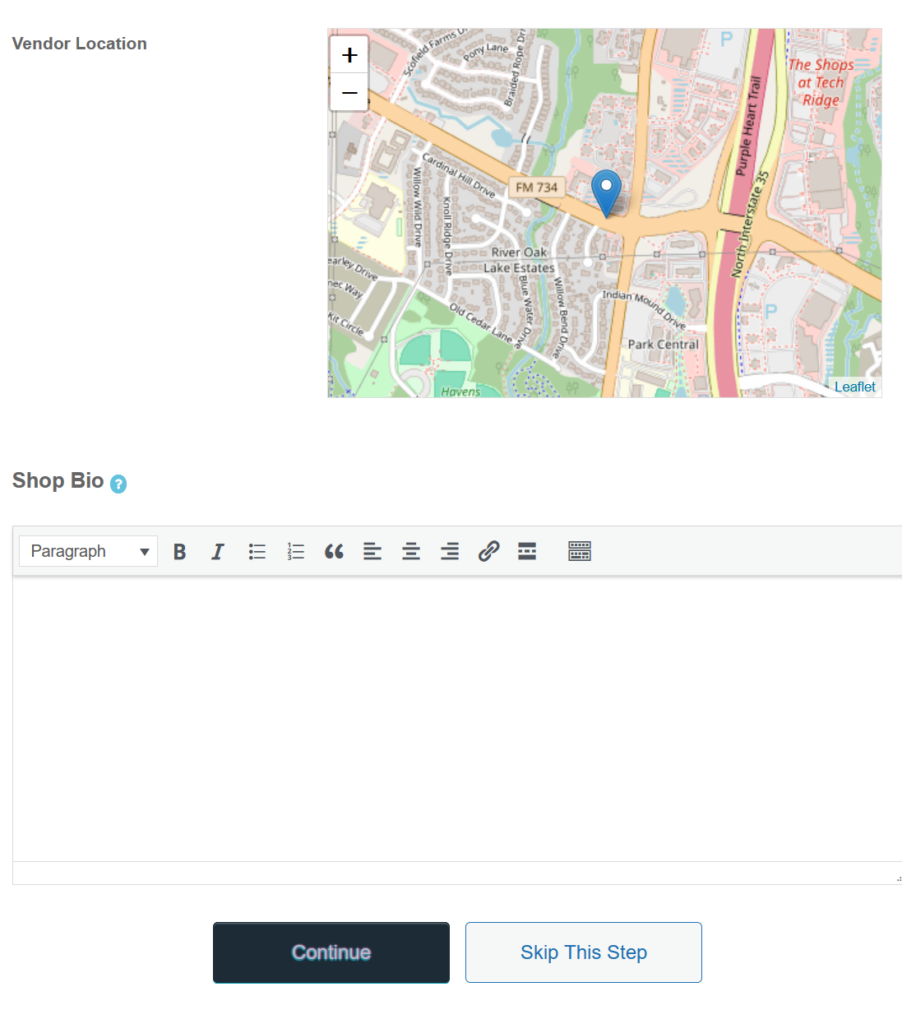Click Skip This Step
Image resolution: width=902 pixels, height=1024 pixels.
[583, 952]
